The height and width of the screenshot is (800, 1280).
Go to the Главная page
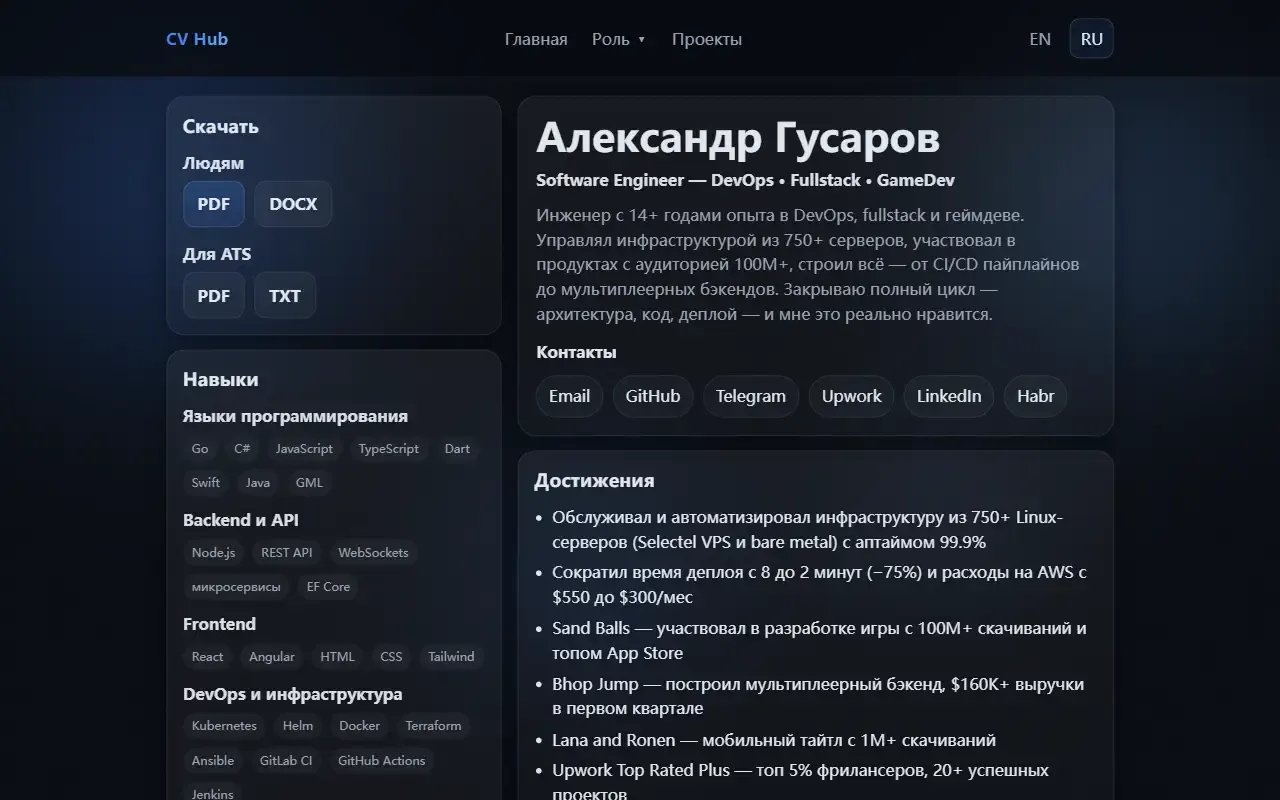pyautogui.click(x=536, y=39)
